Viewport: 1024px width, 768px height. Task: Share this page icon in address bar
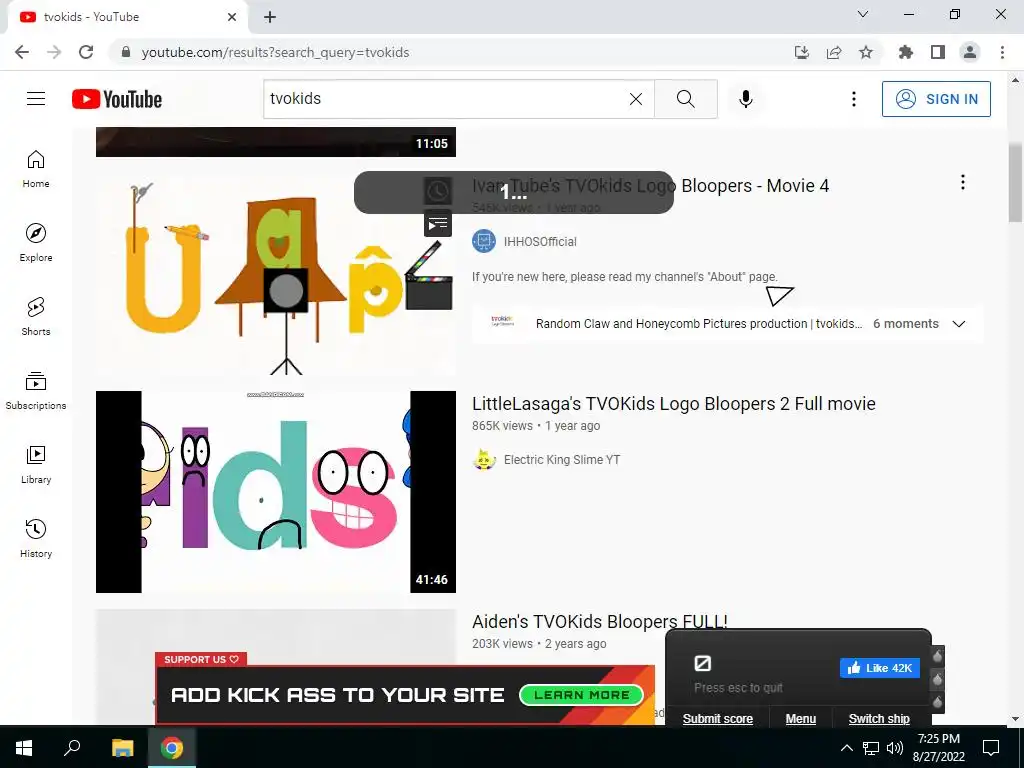click(x=833, y=52)
